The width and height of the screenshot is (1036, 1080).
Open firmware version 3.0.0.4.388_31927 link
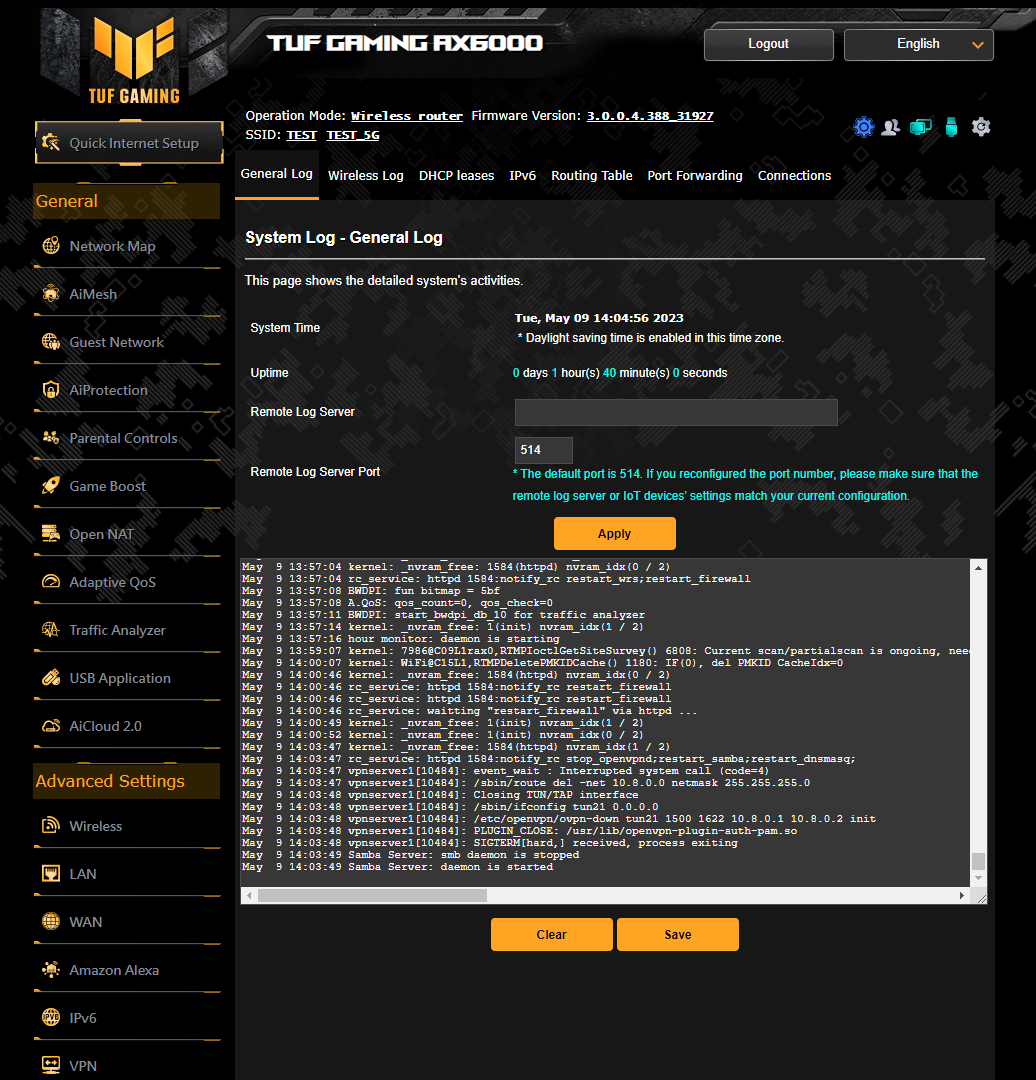pyautogui.click(x=650, y=116)
